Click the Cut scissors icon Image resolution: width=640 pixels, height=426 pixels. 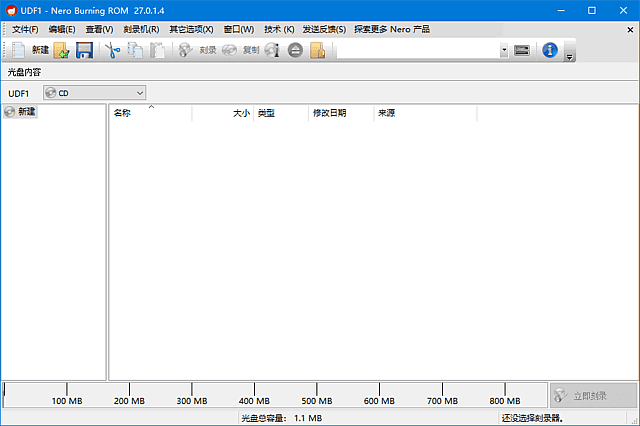[112, 50]
